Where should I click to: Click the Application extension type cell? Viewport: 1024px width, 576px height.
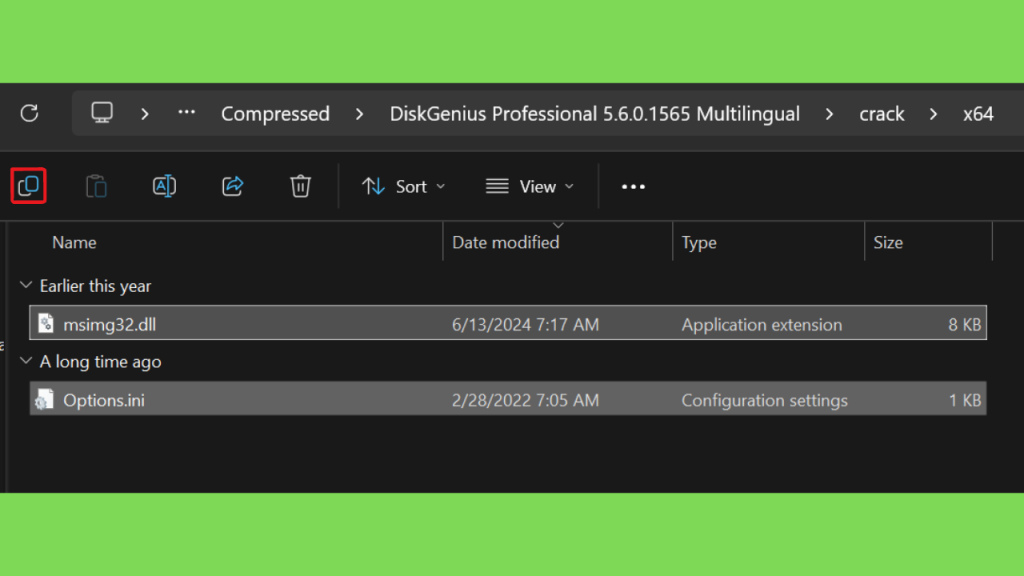pos(762,325)
